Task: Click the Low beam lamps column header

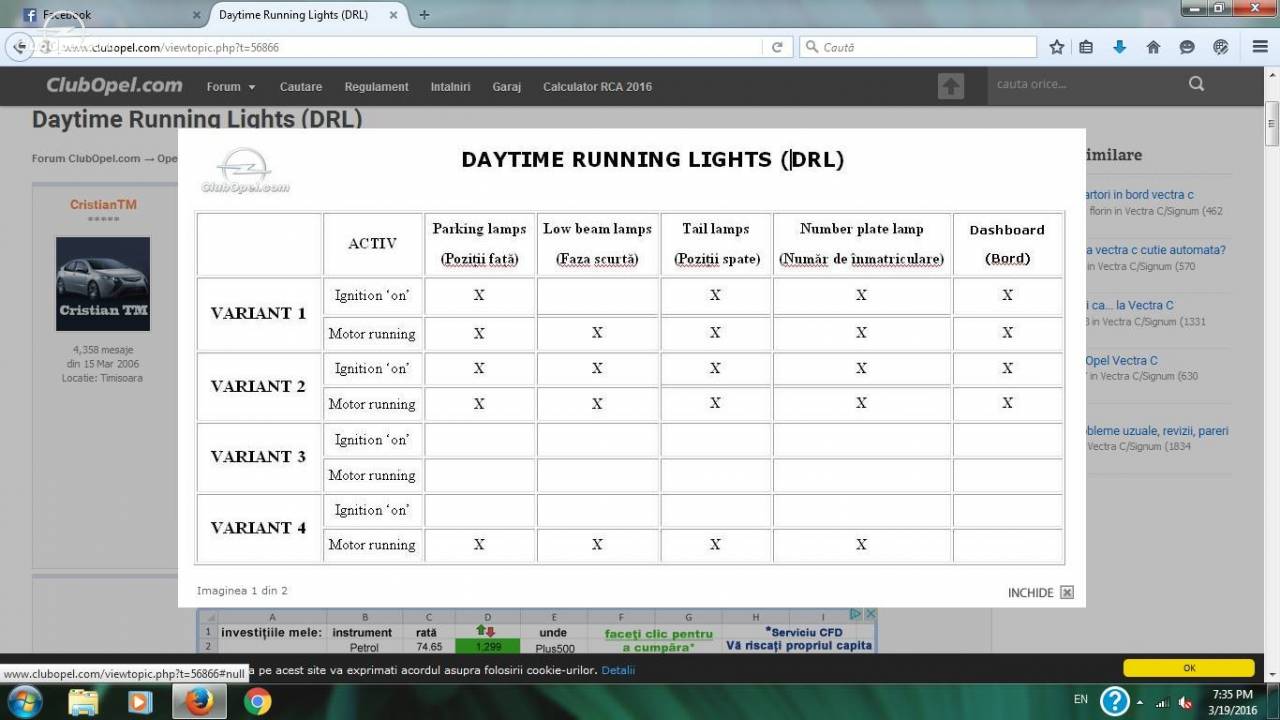Action: [x=597, y=244]
